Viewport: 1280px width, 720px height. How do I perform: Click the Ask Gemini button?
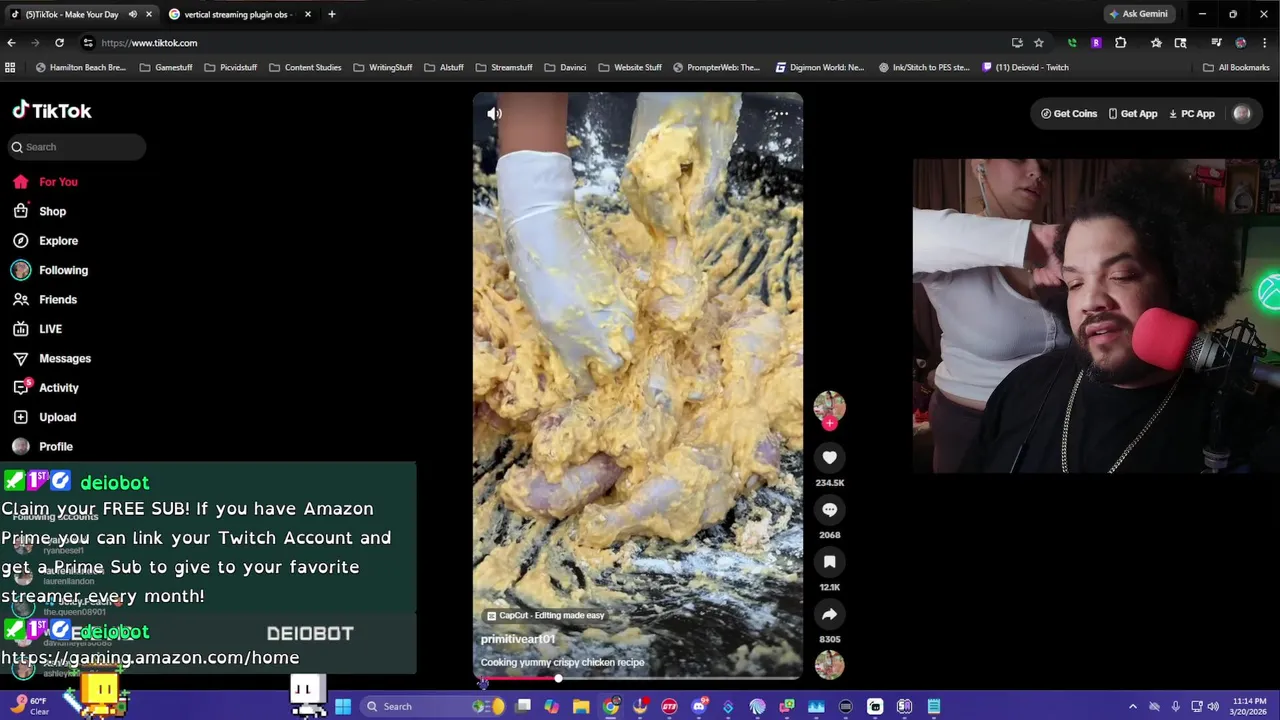point(1138,14)
